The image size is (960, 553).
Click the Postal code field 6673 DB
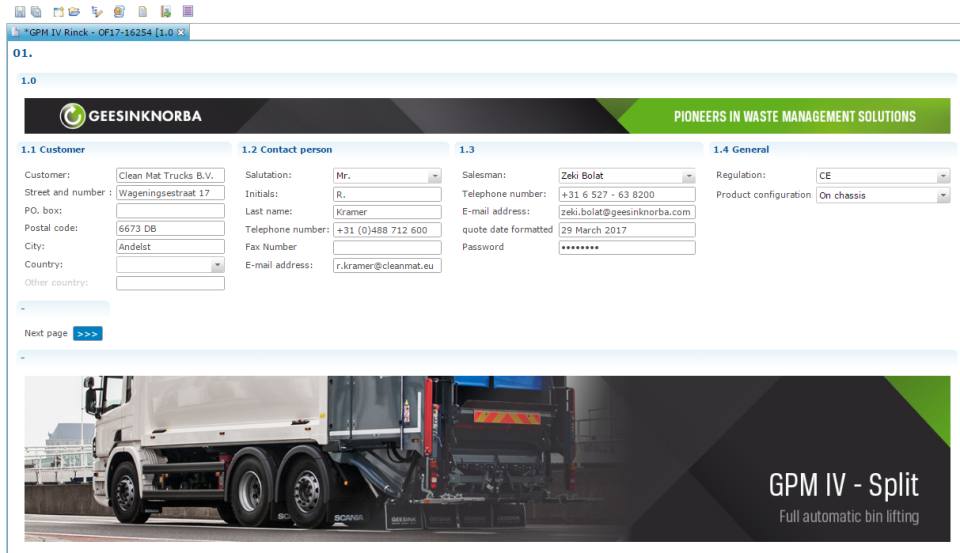(x=170, y=228)
